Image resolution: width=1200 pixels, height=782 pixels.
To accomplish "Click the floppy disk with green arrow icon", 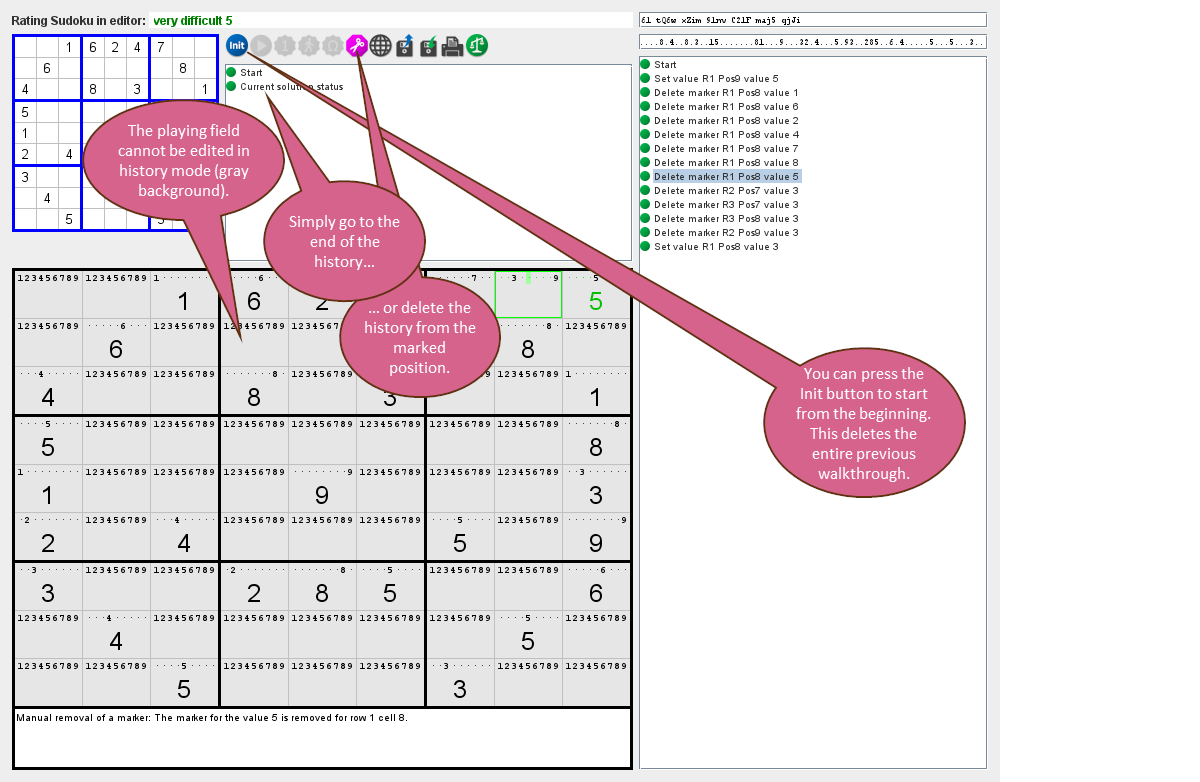I will 429,45.
